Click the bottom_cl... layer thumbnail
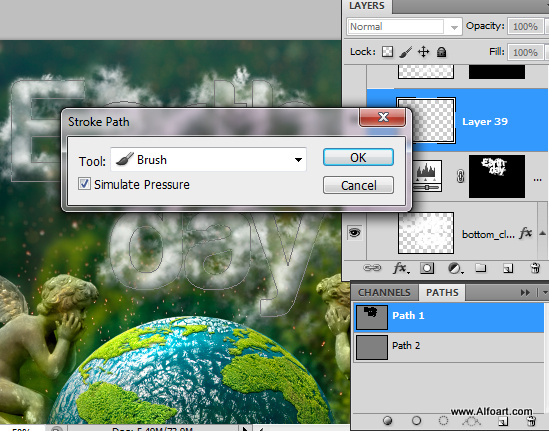This screenshot has height=431, width=549. (426, 232)
